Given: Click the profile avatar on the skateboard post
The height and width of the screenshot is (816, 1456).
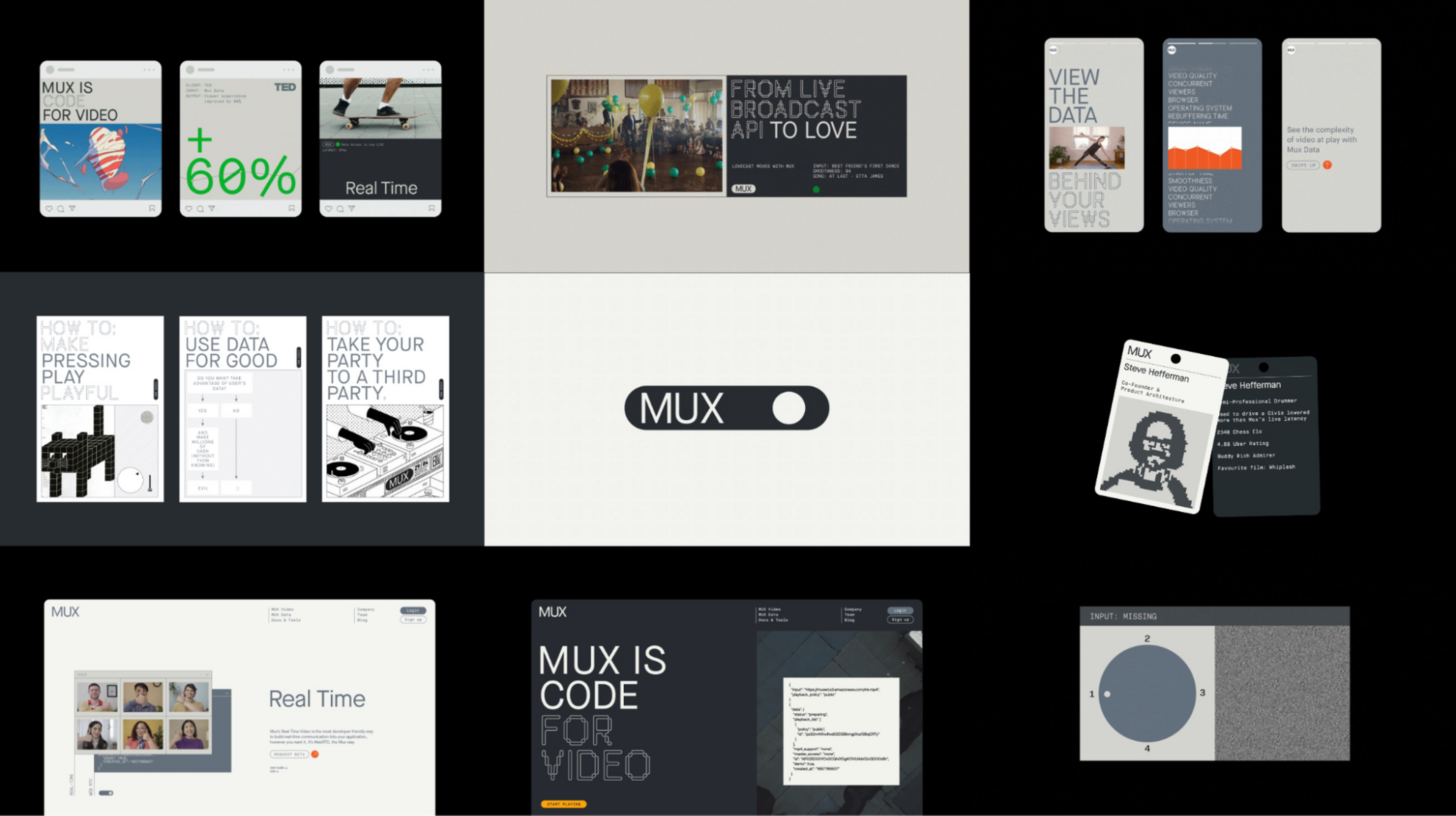Looking at the screenshot, I should click(x=329, y=70).
